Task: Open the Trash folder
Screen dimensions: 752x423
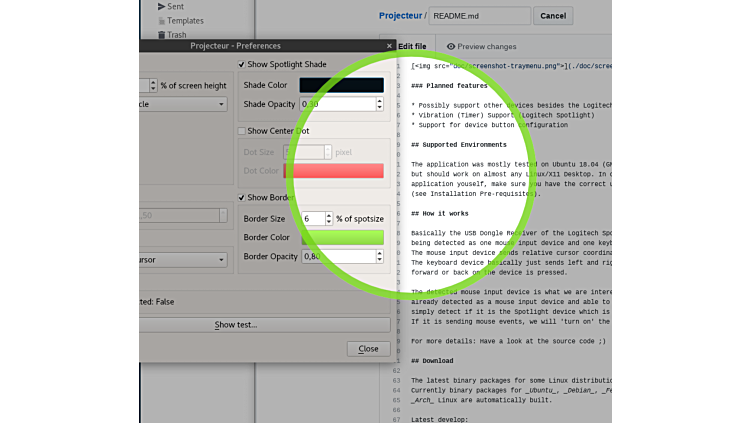Action: (176, 35)
